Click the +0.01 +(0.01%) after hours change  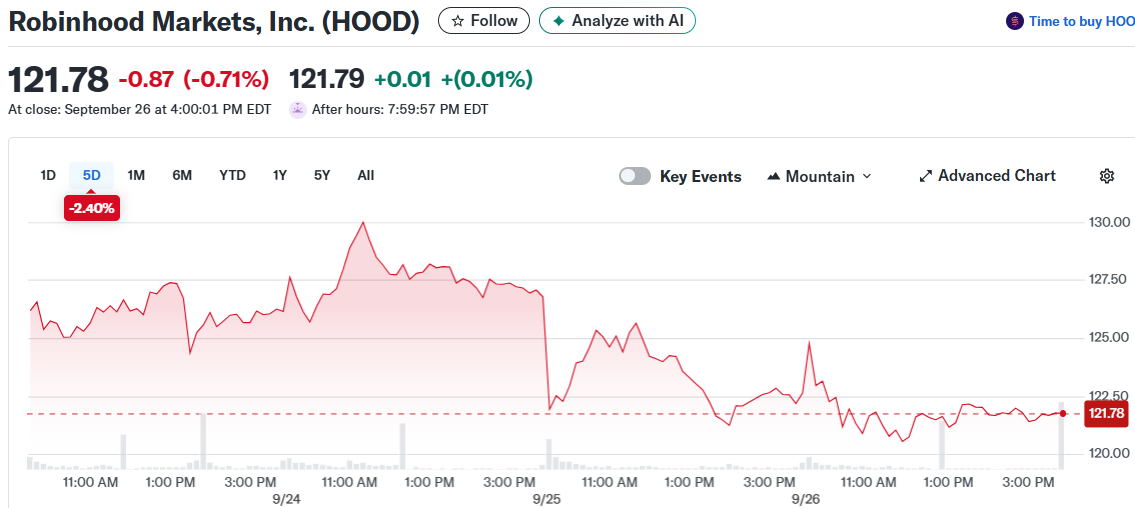tap(453, 80)
